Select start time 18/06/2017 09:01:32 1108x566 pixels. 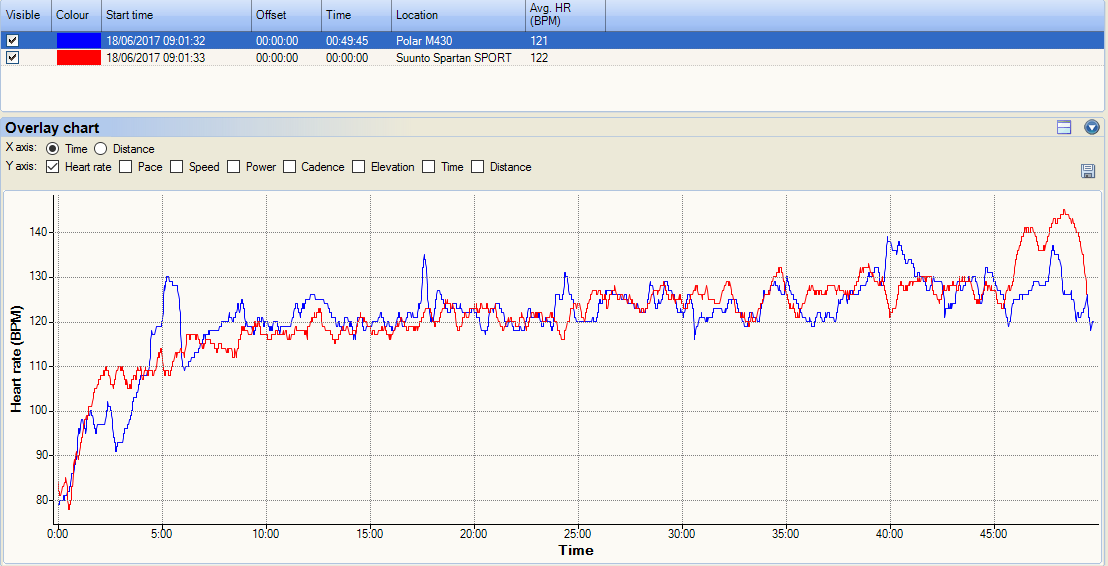coord(155,41)
